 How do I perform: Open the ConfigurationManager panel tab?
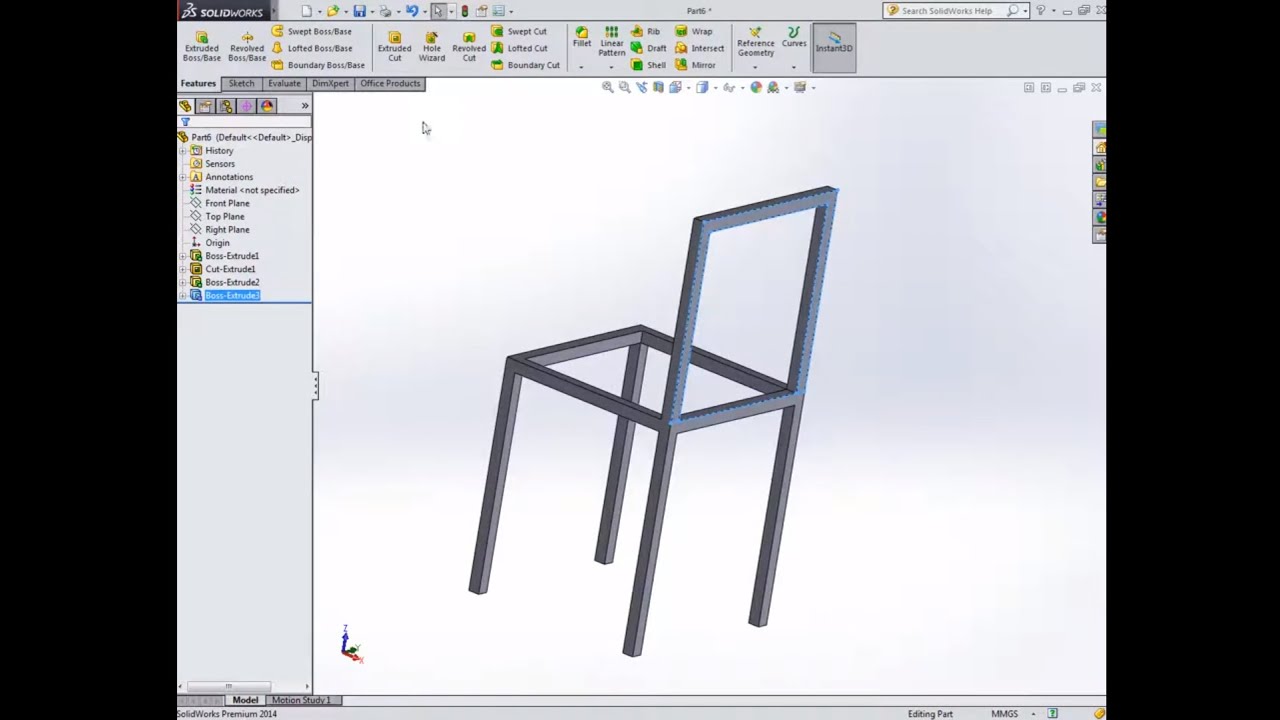click(x=226, y=106)
